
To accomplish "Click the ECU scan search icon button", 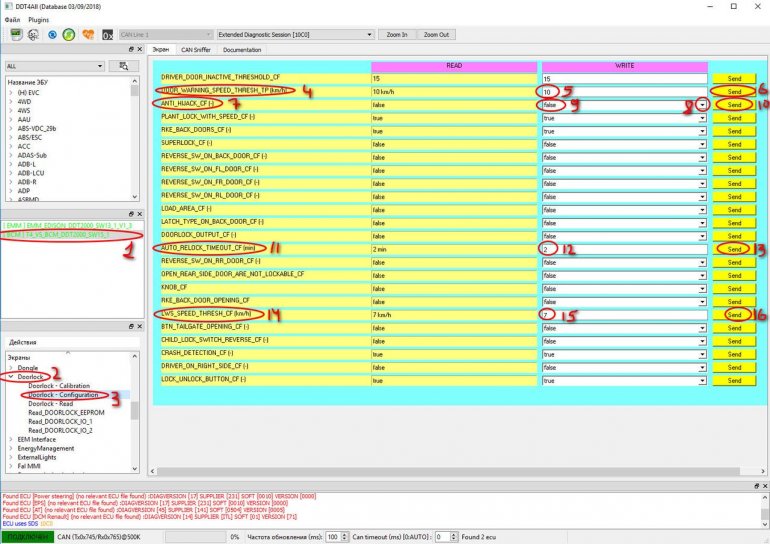I will tap(125, 66).
